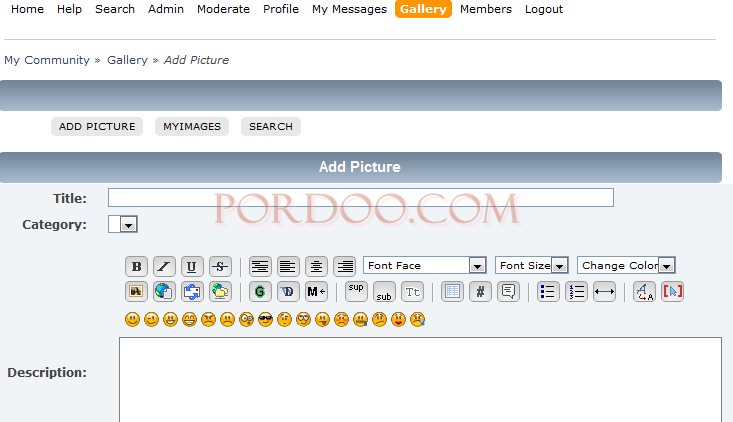The height and width of the screenshot is (422, 733).
Task: Insert the cool sunglasses smiley
Action: click(266, 320)
